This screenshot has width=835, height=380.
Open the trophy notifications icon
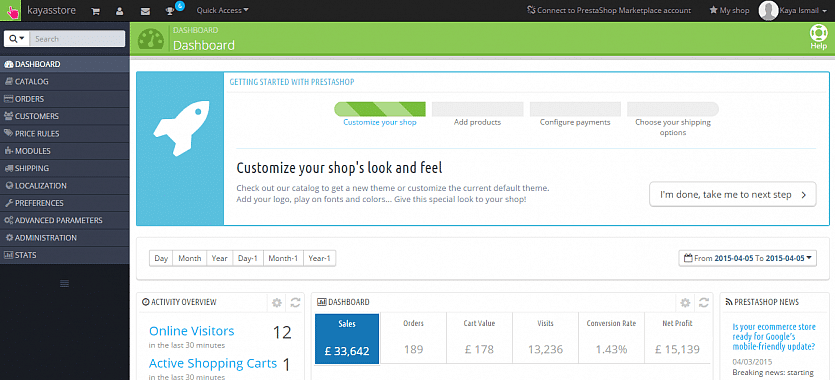pyautogui.click(x=170, y=11)
